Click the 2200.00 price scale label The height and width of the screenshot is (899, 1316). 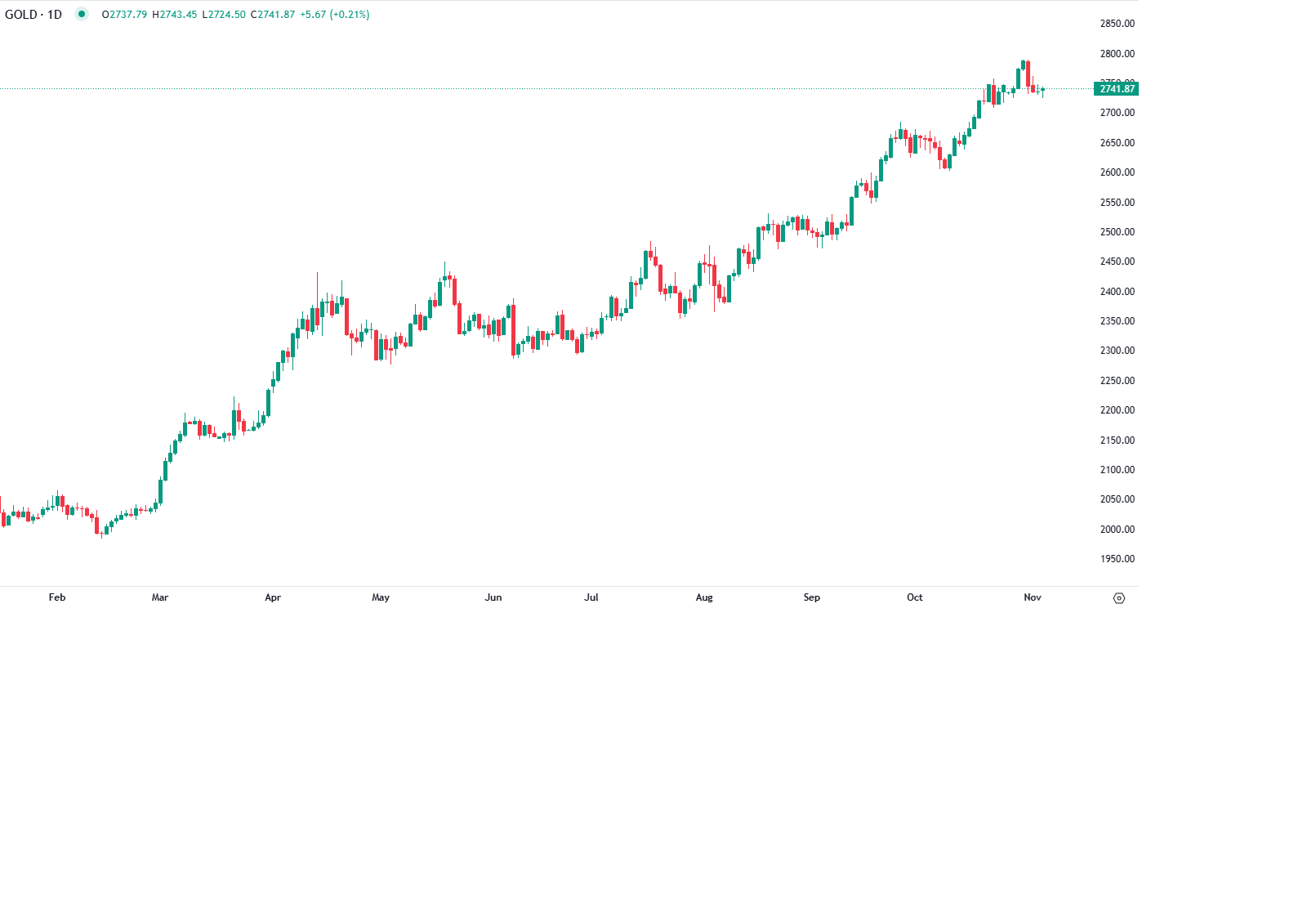(x=1117, y=410)
